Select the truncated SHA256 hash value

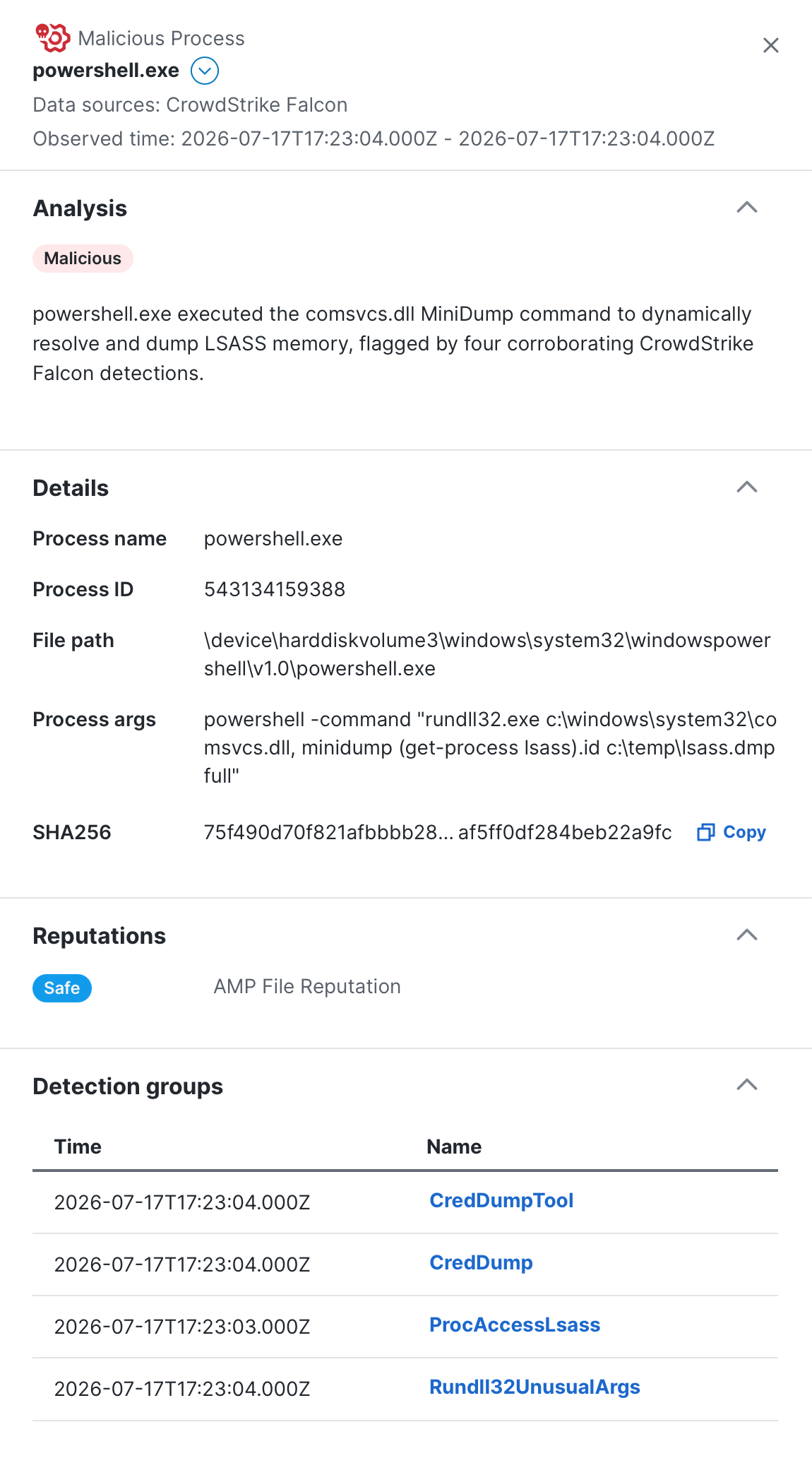tap(438, 832)
